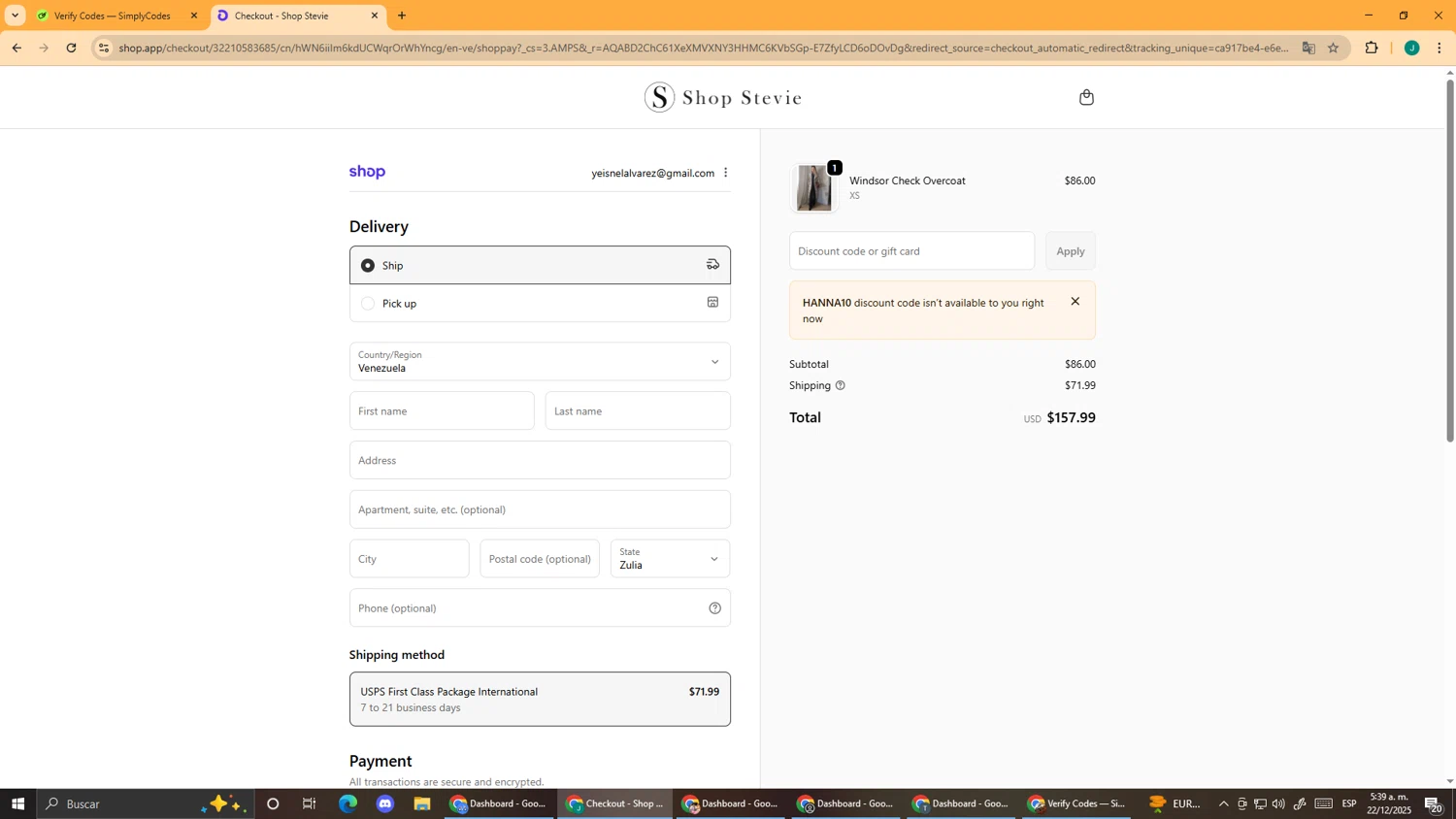Click the shipping truck icon
This screenshot has height=819, width=1456.
coord(712,265)
